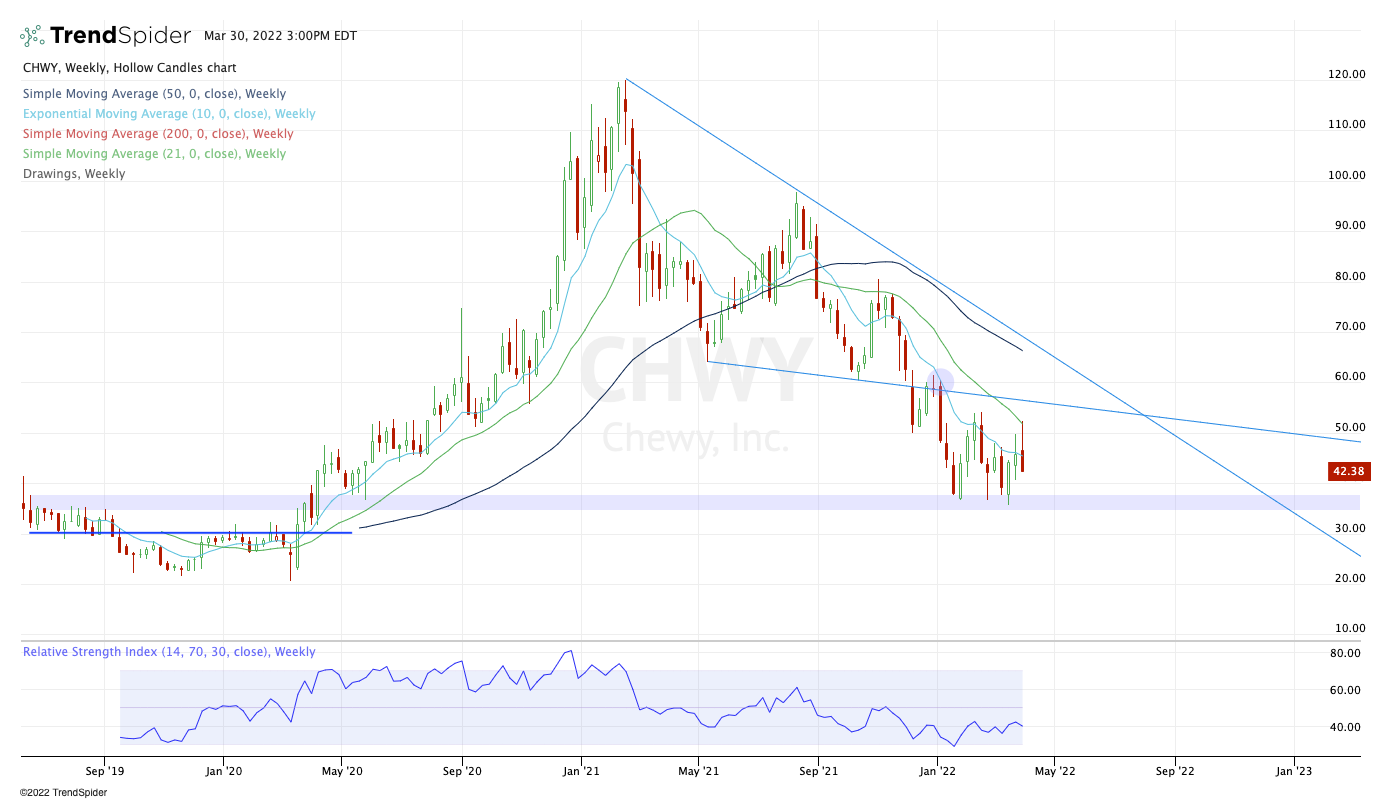The width and height of the screenshot is (1391, 802).
Task: Click the Relative Strength Index indicator label
Action: click(x=169, y=652)
